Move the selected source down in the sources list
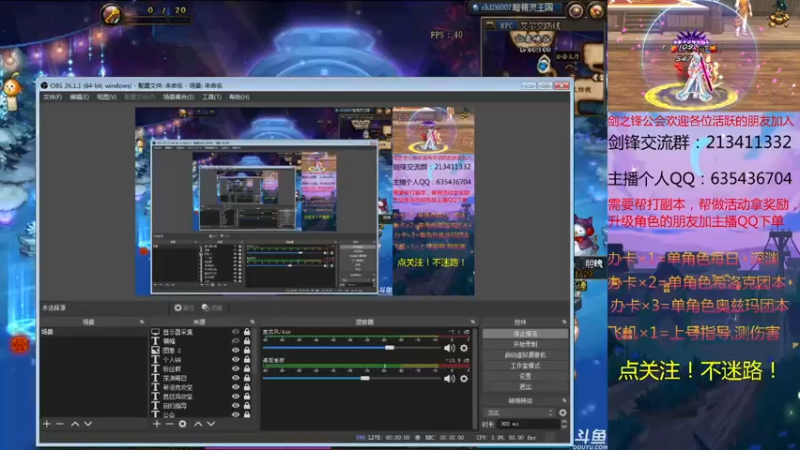This screenshot has width=800, height=450. [211, 424]
